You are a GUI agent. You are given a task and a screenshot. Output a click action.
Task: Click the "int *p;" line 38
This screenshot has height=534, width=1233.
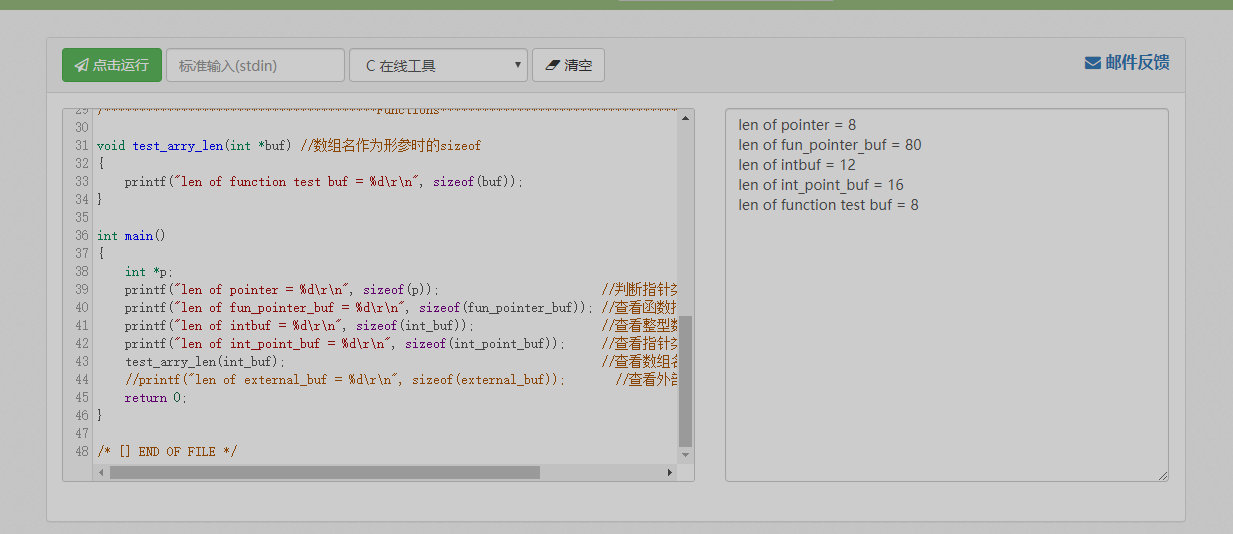pos(149,271)
